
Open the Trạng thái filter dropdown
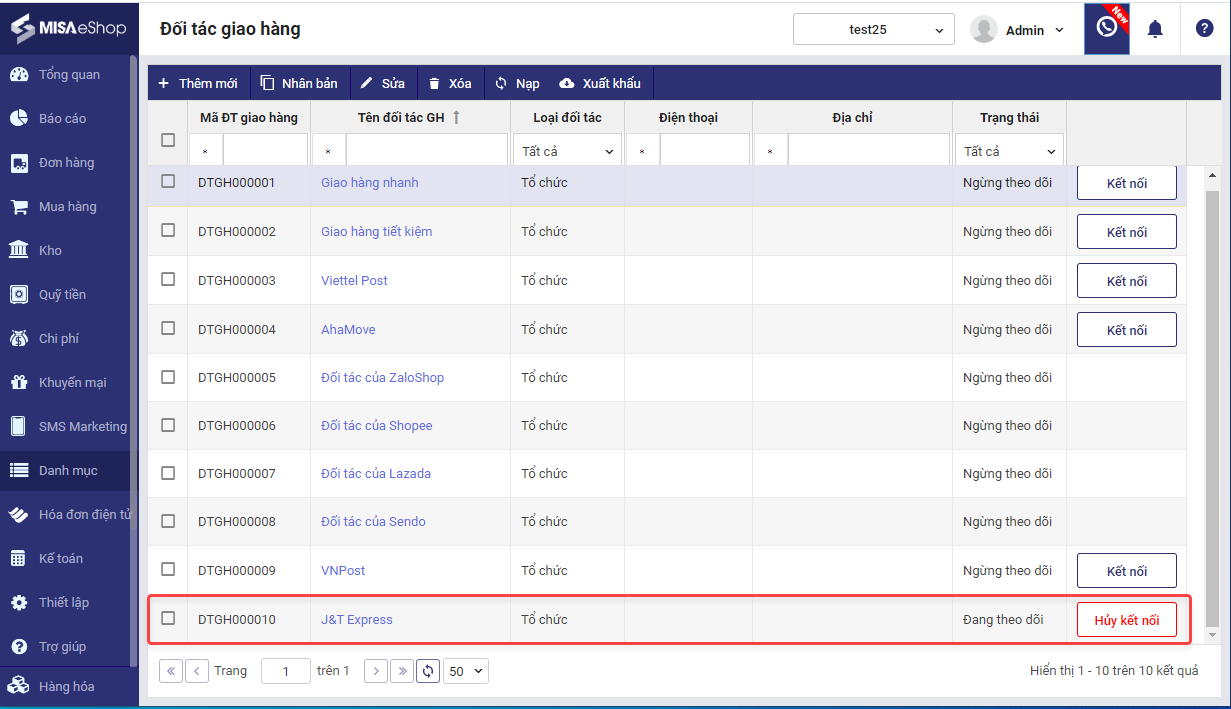pyautogui.click(x=1009, y=151)
